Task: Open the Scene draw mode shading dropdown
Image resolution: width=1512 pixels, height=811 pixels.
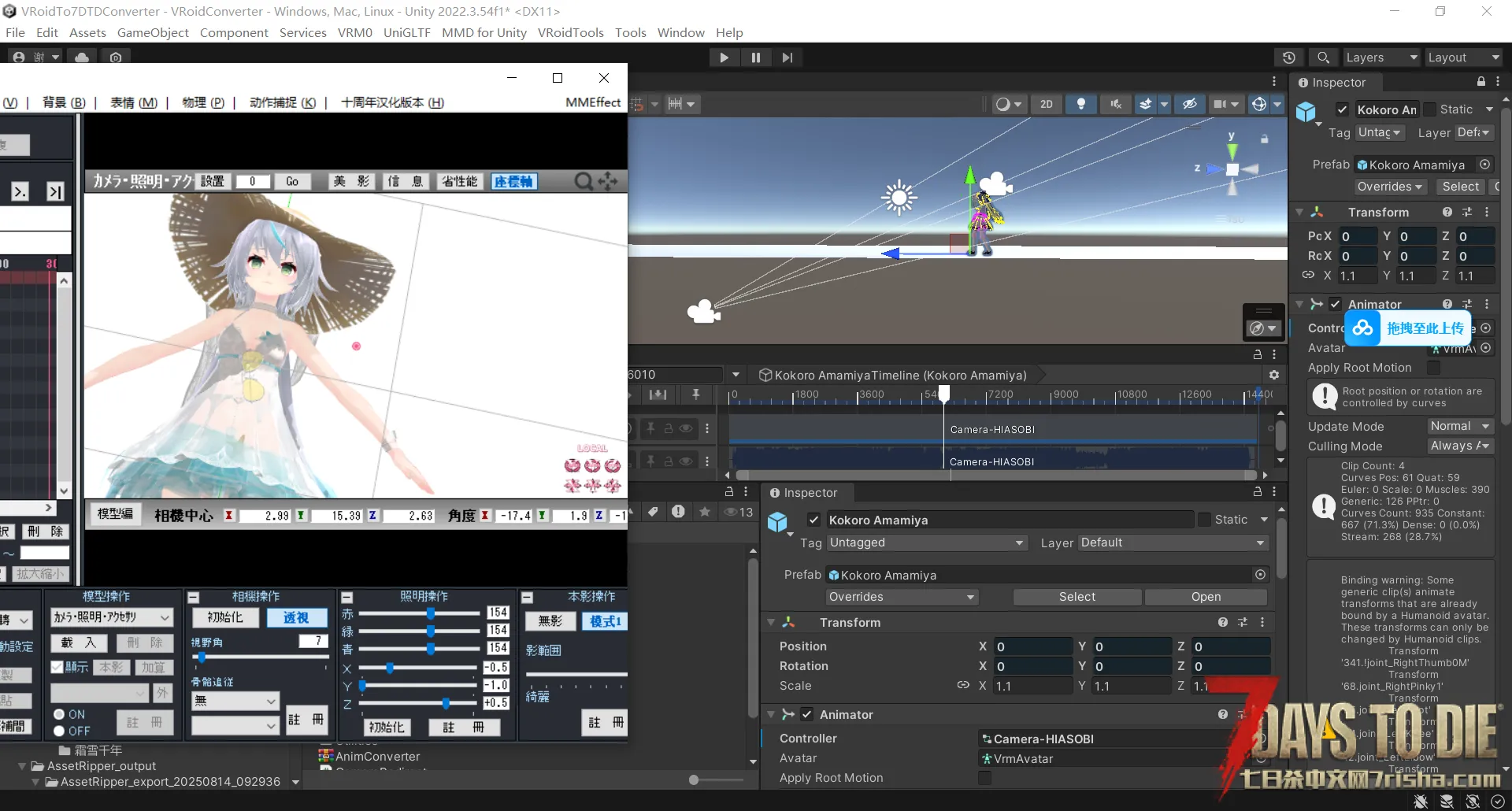Action: pos(1007,104)
